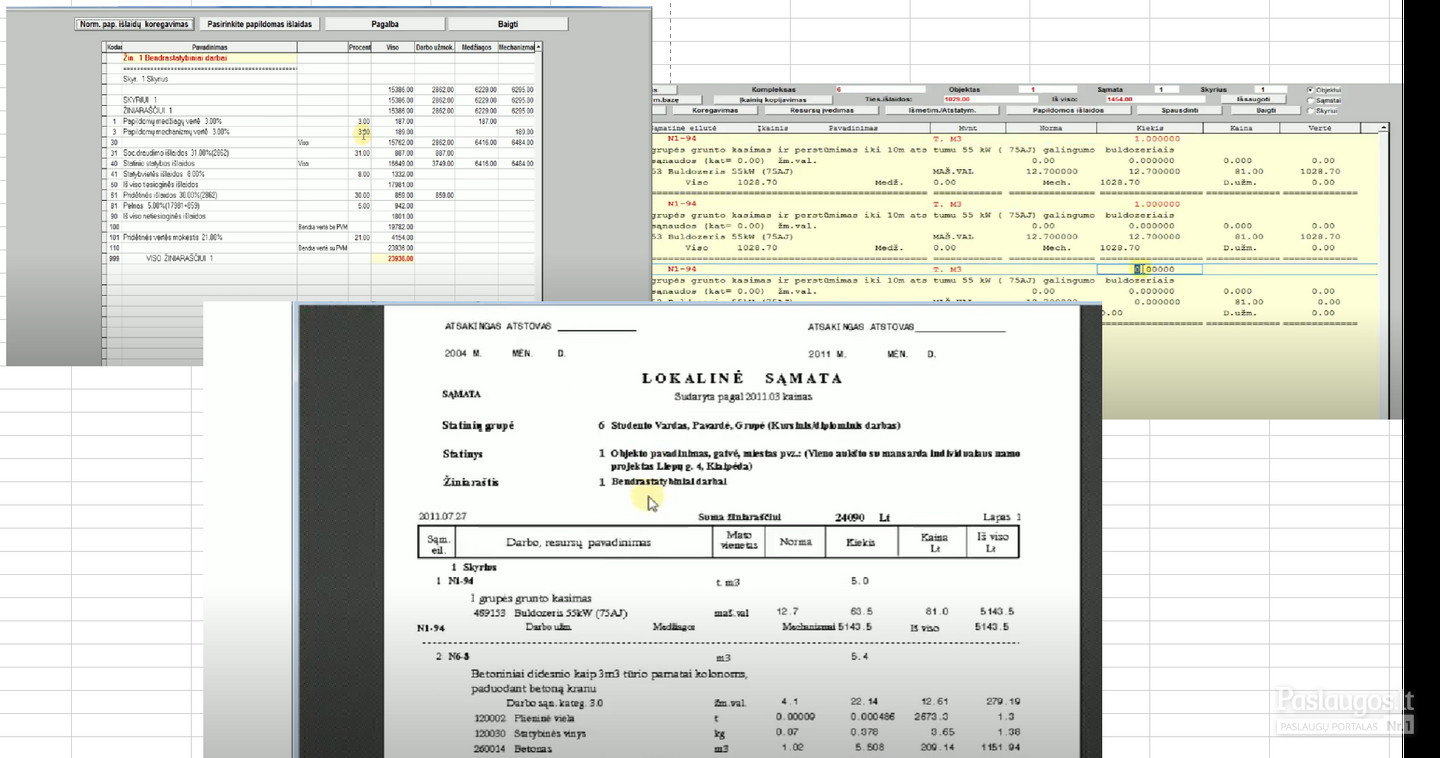Screen dimensions: 1440x758
Task: Click the Statinių grupė label in the document
Action: pyautogui.click(x=478, y=425)
